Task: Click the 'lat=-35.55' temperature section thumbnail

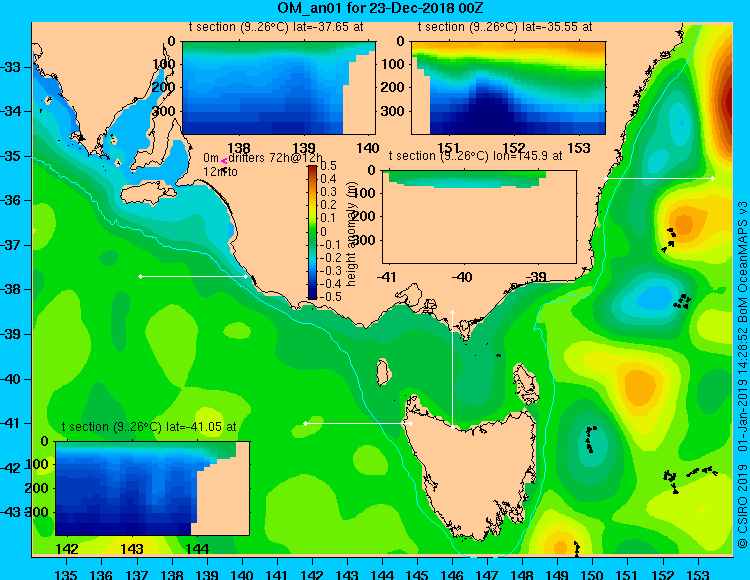Action: pos(508,88)
